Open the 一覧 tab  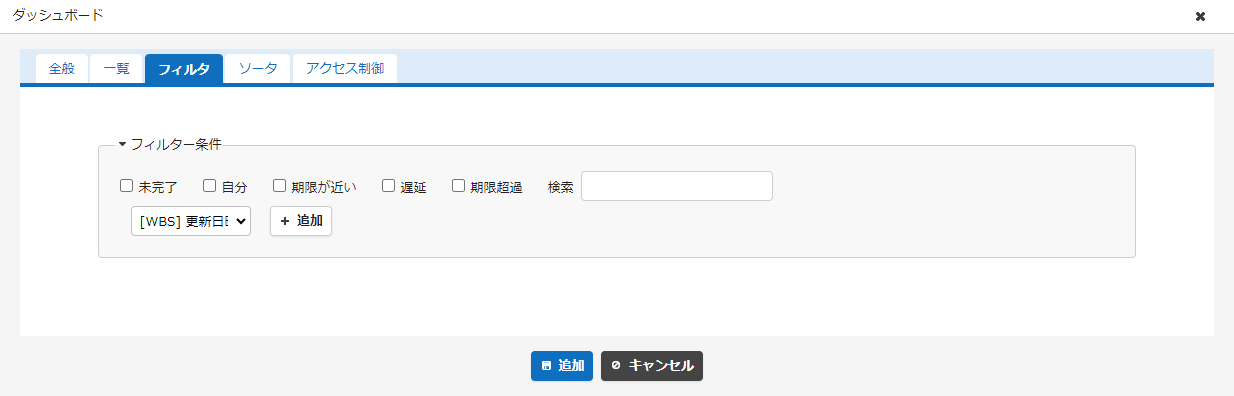coord(117,69)
